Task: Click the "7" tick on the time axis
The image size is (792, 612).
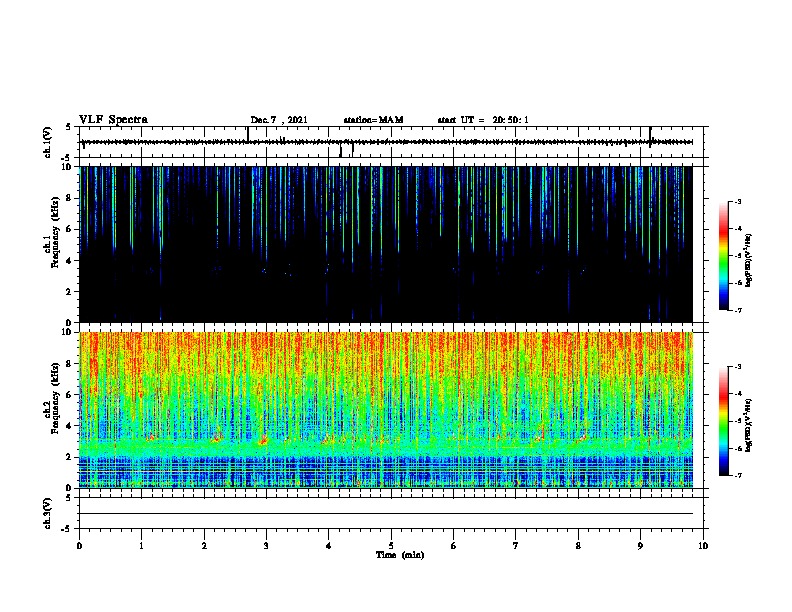Action: pos(516,546)
